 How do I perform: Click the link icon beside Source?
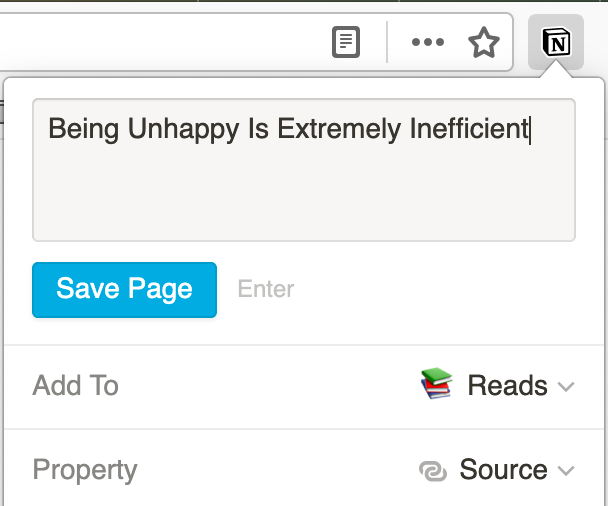click(x=433, y=470)
